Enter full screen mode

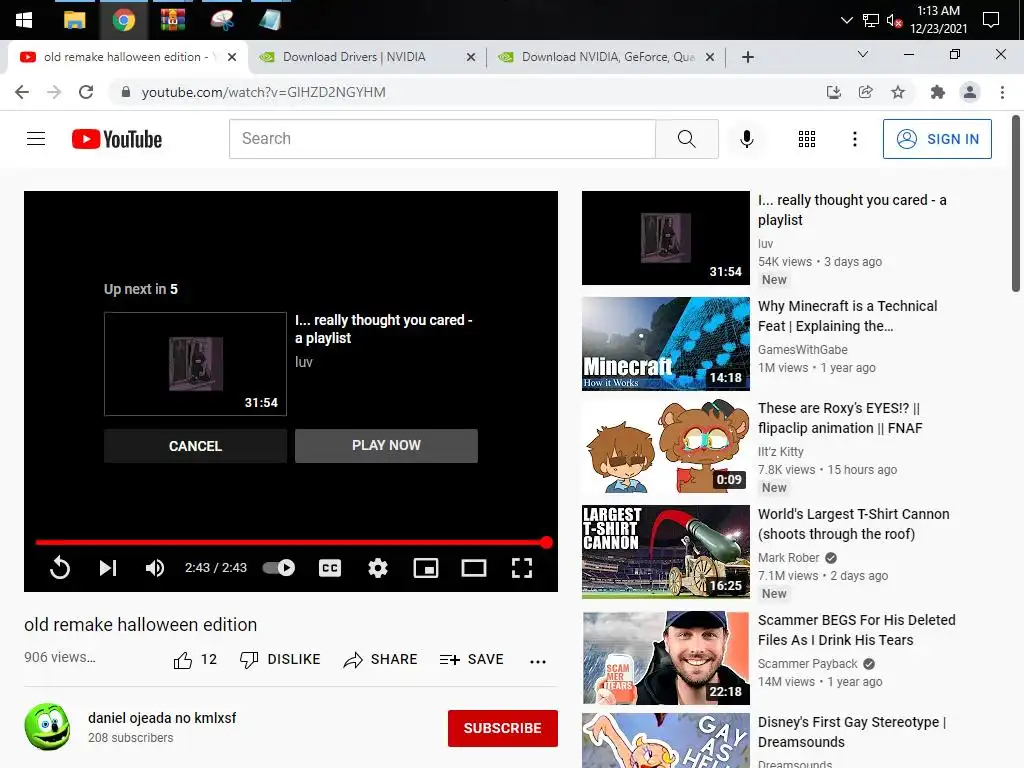[521, 568]
